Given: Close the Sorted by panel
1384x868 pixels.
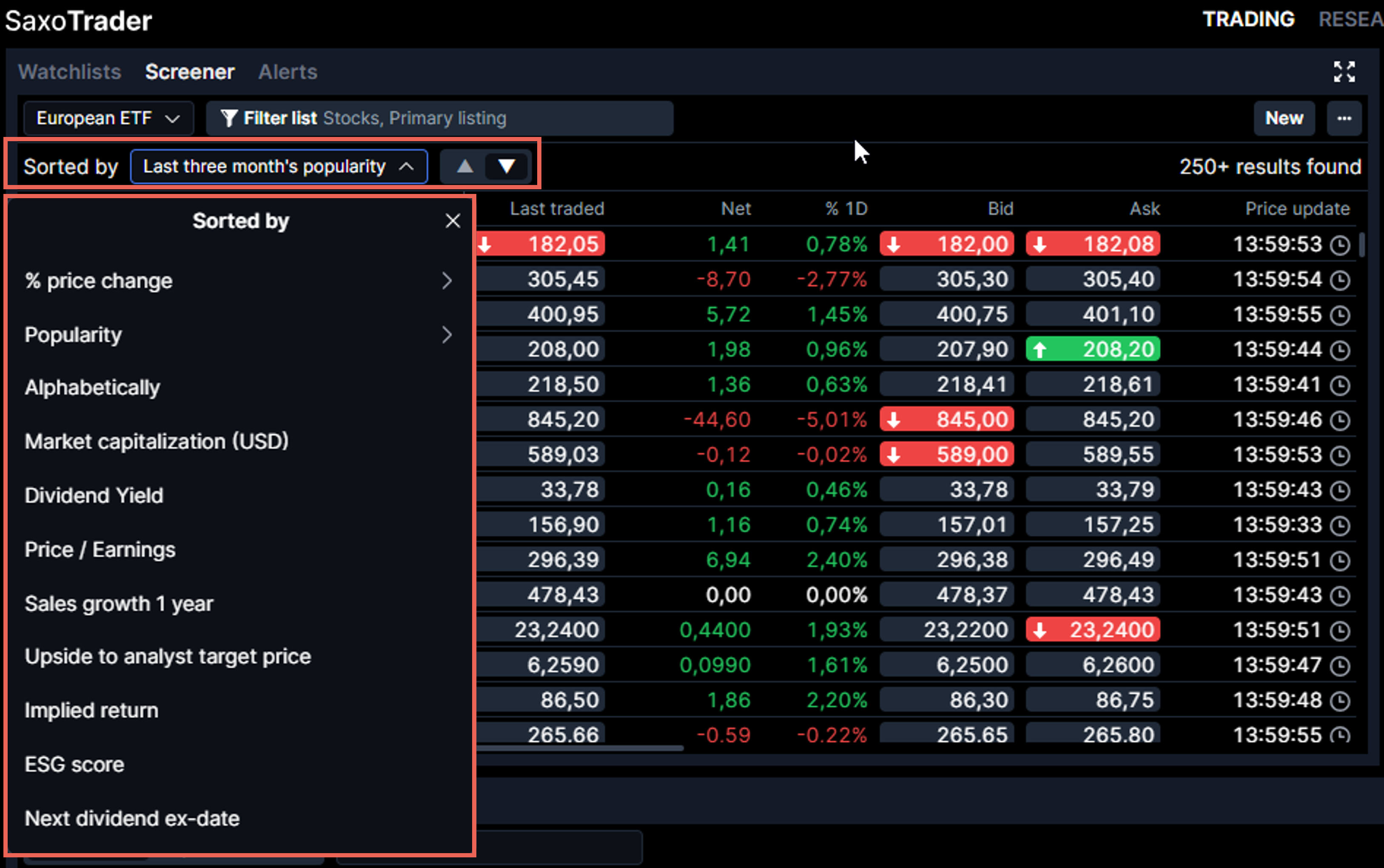Looking at the screenshot, I should 453,220.
